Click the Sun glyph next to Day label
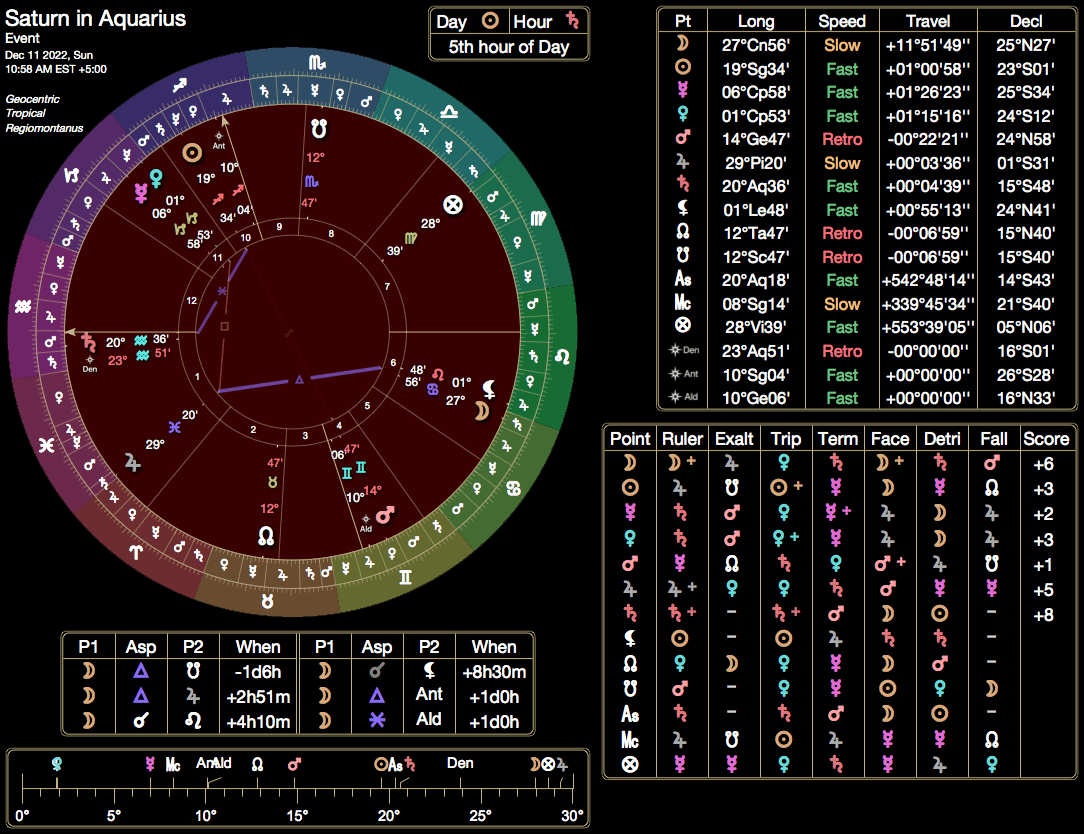Screen dimensions: 1084x834 [489, 21]
